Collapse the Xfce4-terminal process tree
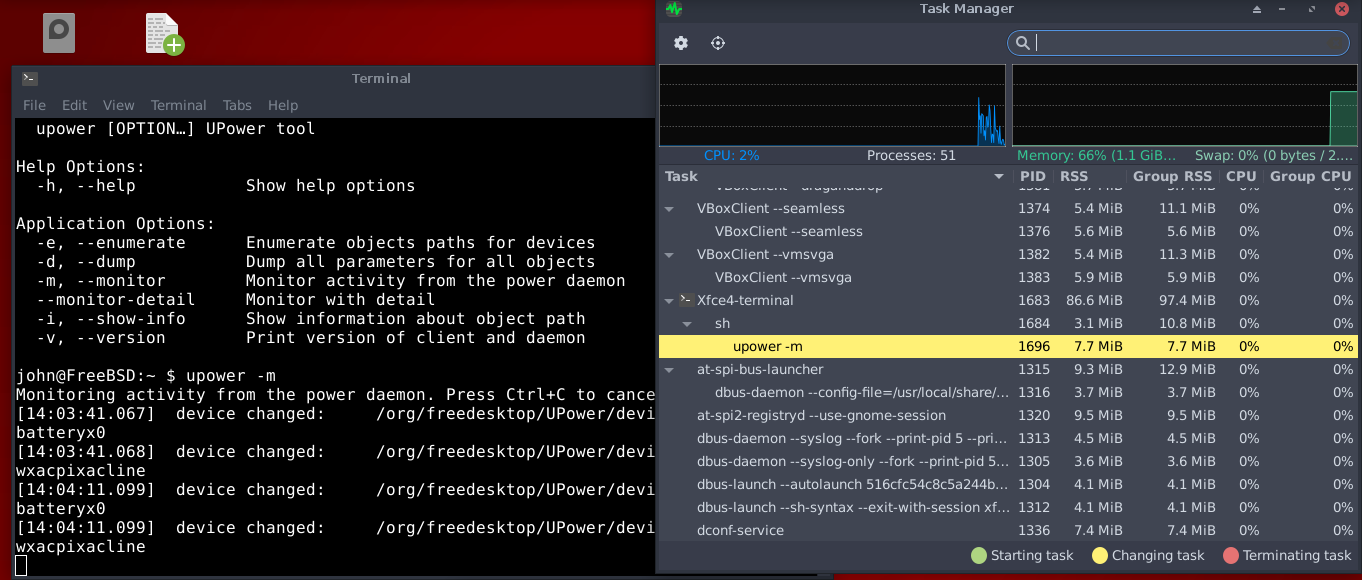 coord(669,300)
